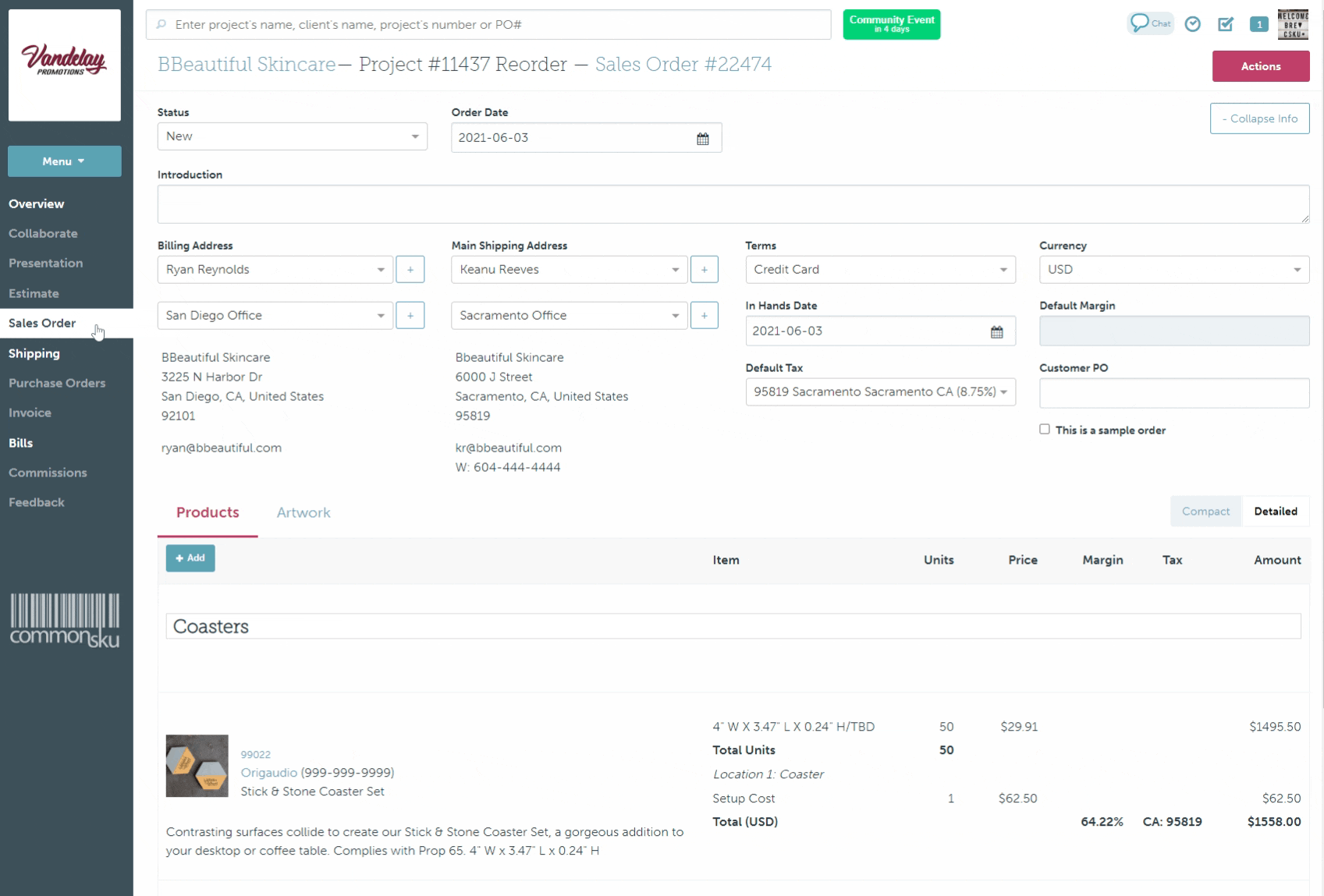Check 'This is a sample order'
The image size is (1324, 896).
(x=1045, y=430)
